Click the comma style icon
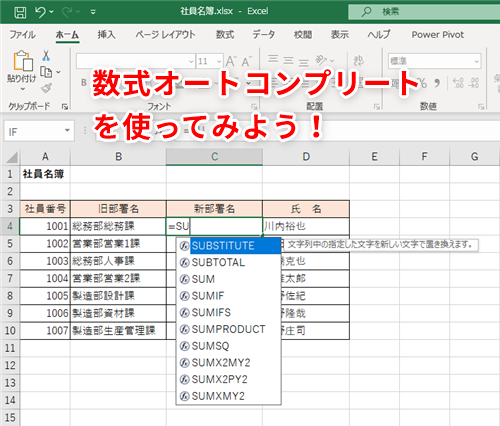500x426 pixels. (x=437, y=83)
